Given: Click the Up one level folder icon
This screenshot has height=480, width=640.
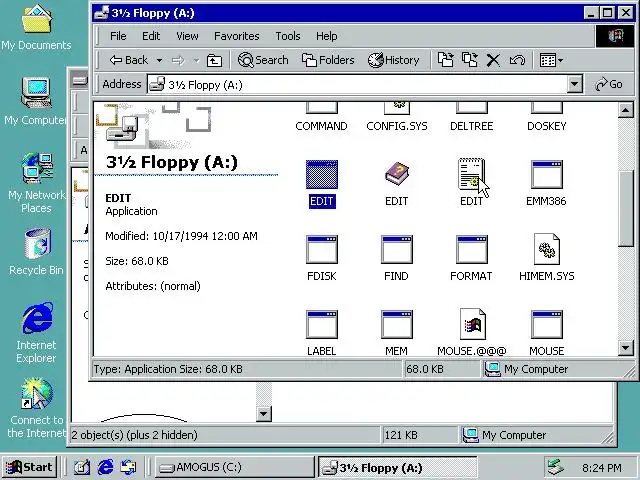Looking at the screenshot, I should tap(214, 60).
